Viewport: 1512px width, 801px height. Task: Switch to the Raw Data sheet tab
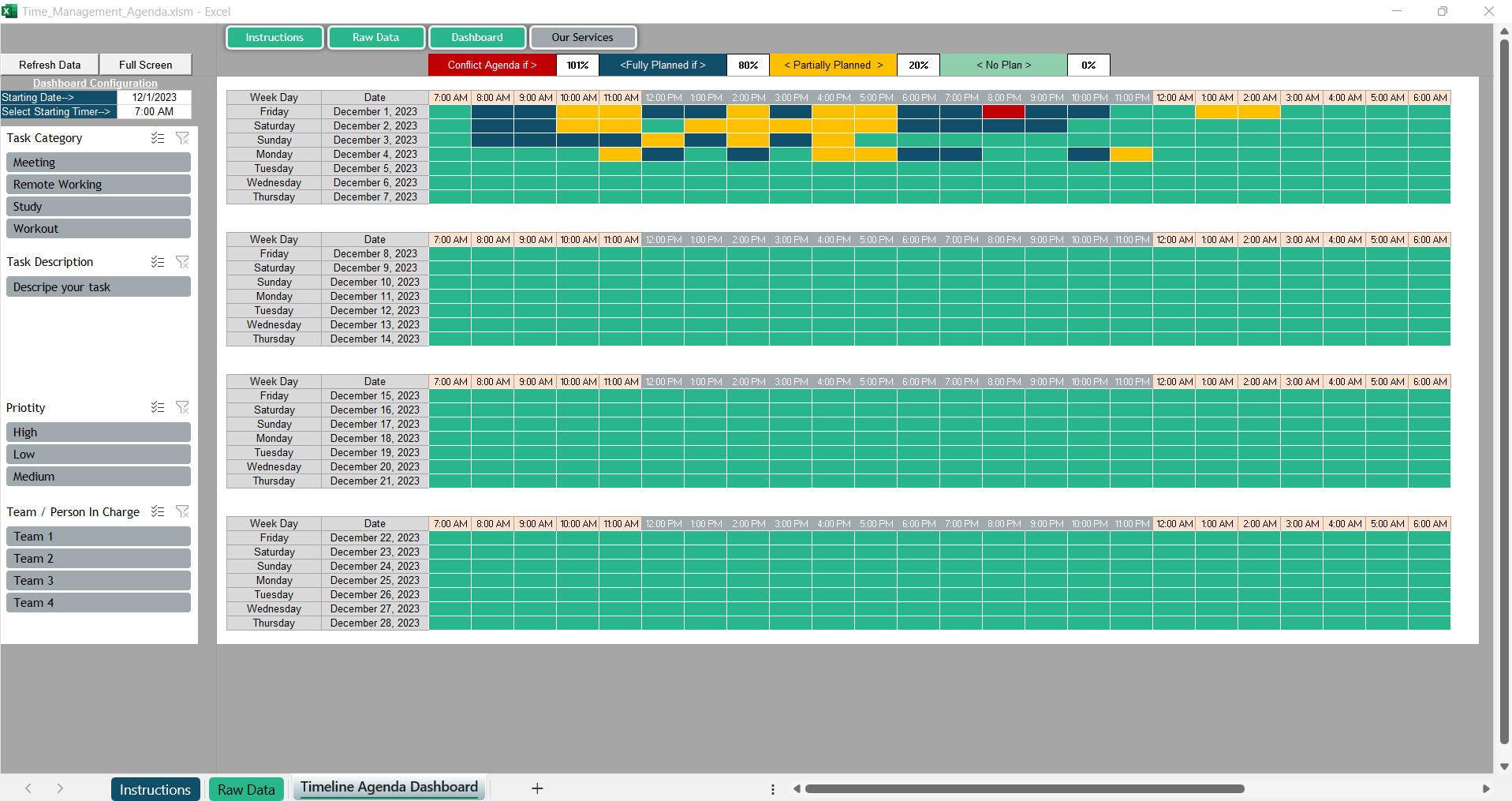coord(246,789)
